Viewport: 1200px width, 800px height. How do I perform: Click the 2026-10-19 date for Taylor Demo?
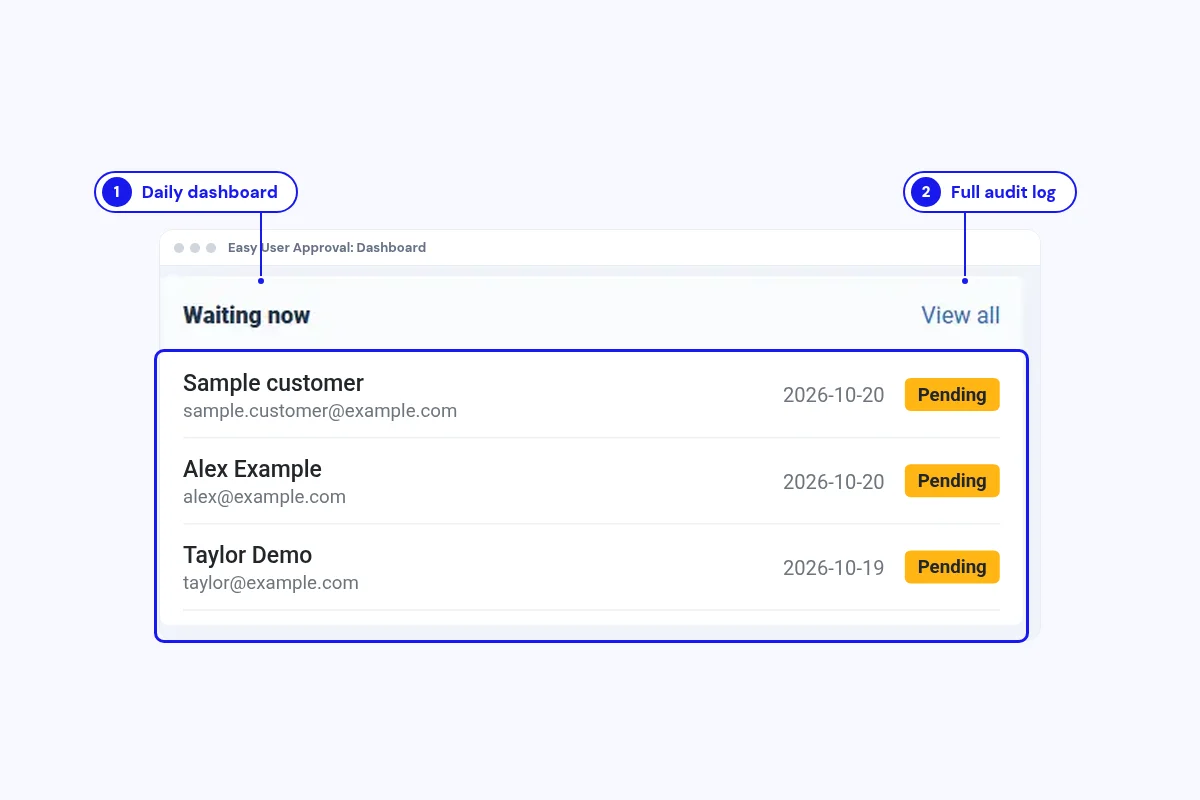click(x=833, y=568)
